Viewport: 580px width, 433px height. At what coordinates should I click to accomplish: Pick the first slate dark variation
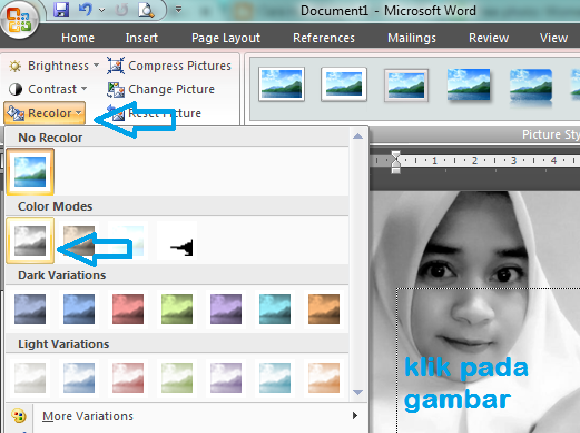pyautogui.click(x=30, y=309)
